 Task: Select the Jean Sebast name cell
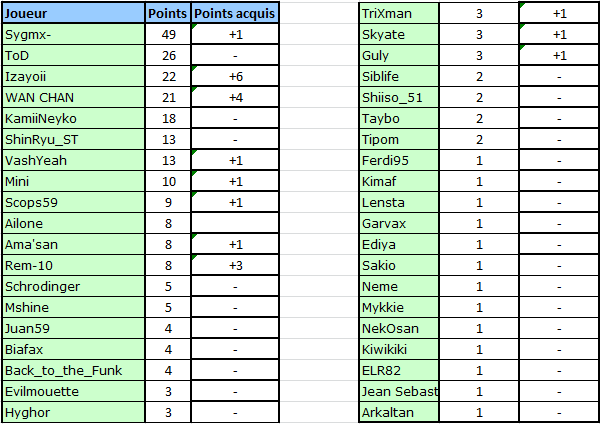399,391
